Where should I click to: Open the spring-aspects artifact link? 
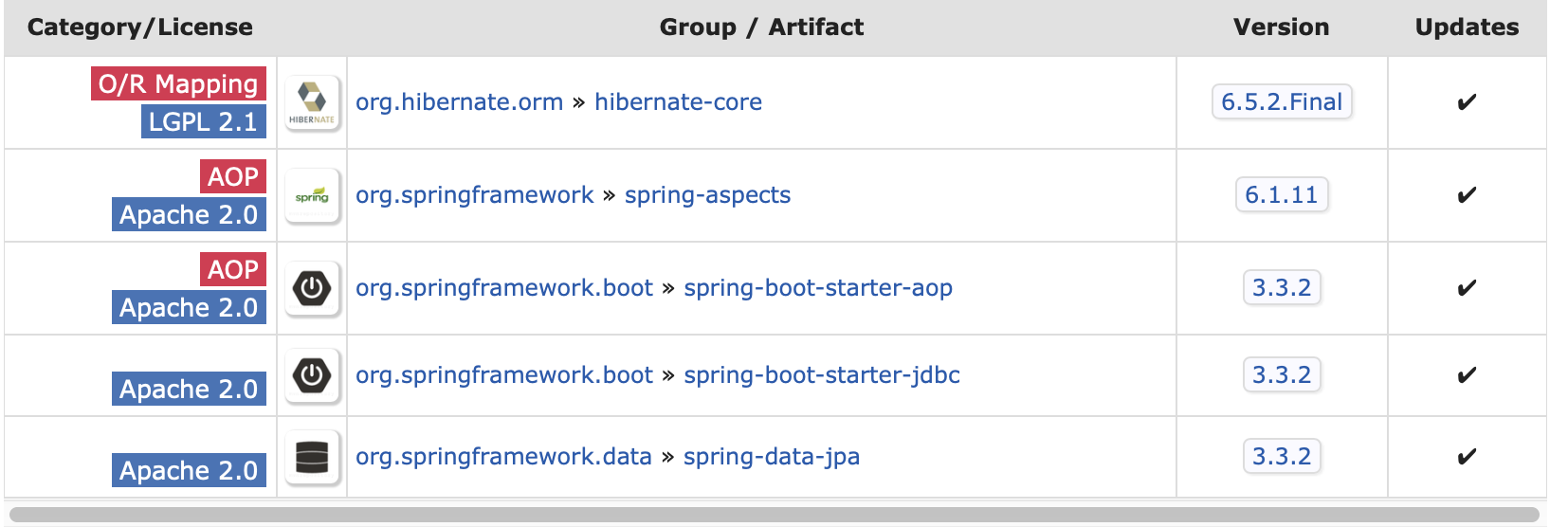pos(707,195)
